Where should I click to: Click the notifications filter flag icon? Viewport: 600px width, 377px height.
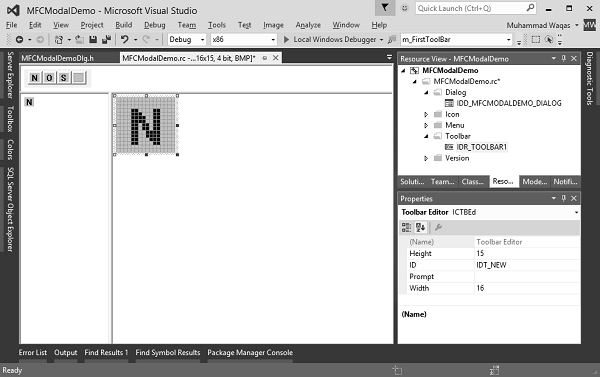click(385, 8)
